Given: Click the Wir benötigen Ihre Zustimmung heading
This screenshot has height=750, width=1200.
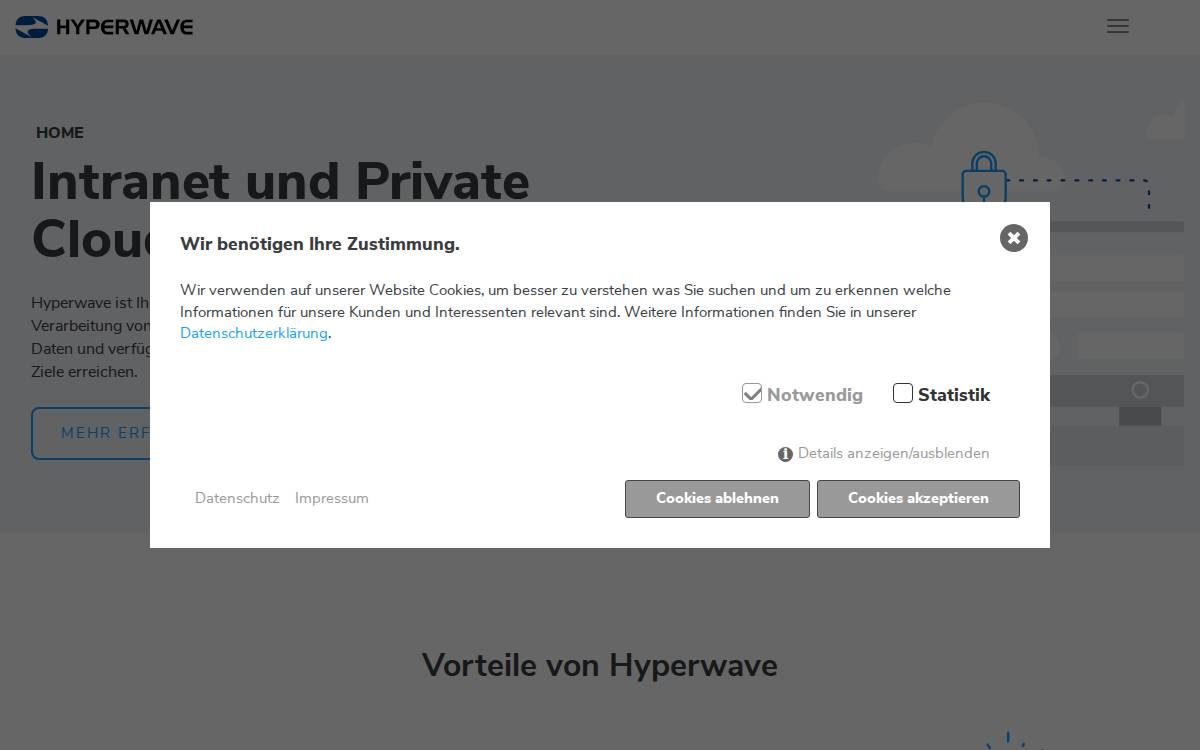Looking at the screenshot, I should 320,244.
